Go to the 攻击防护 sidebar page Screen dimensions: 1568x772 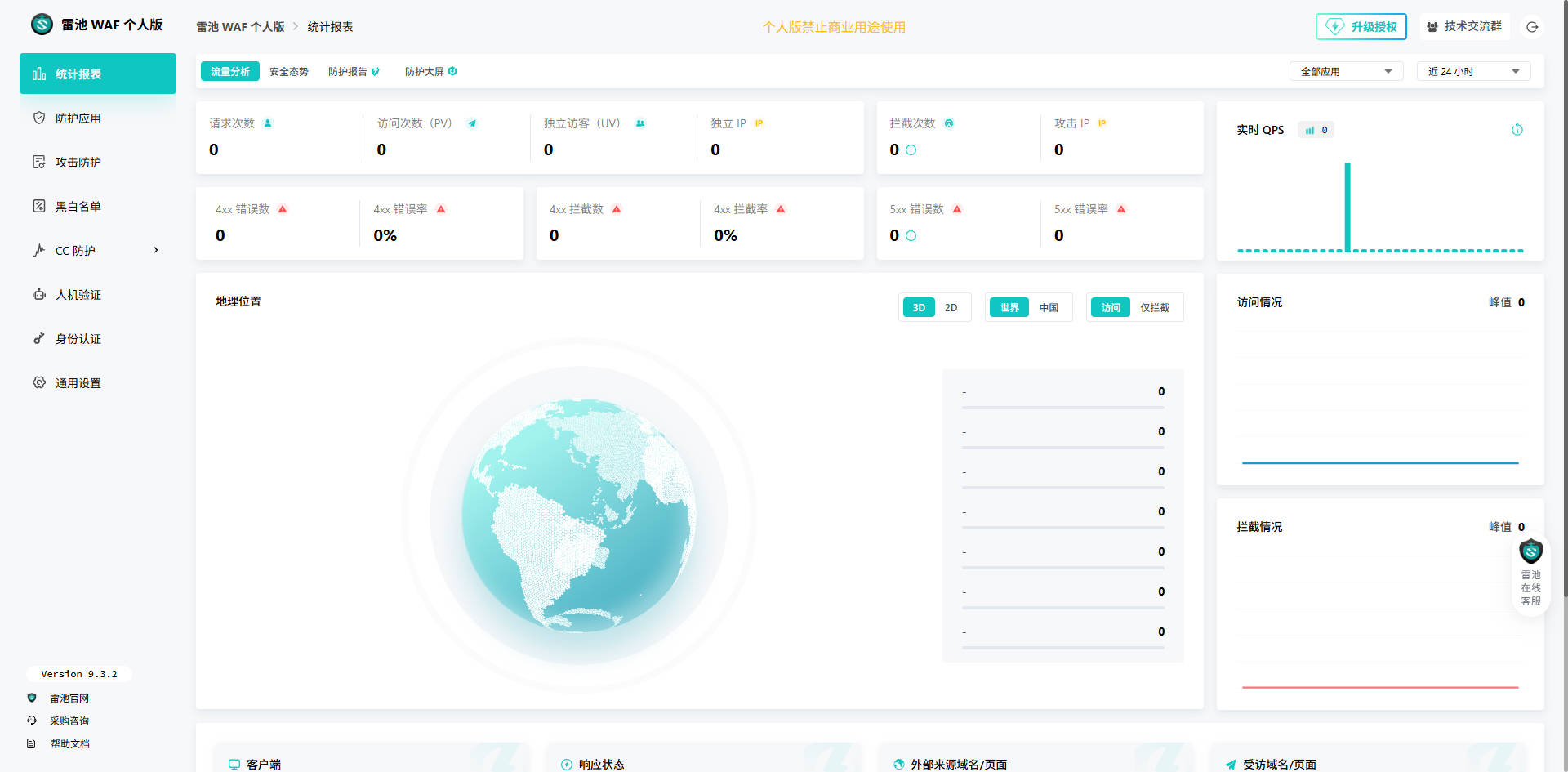[x=98, y=162]
